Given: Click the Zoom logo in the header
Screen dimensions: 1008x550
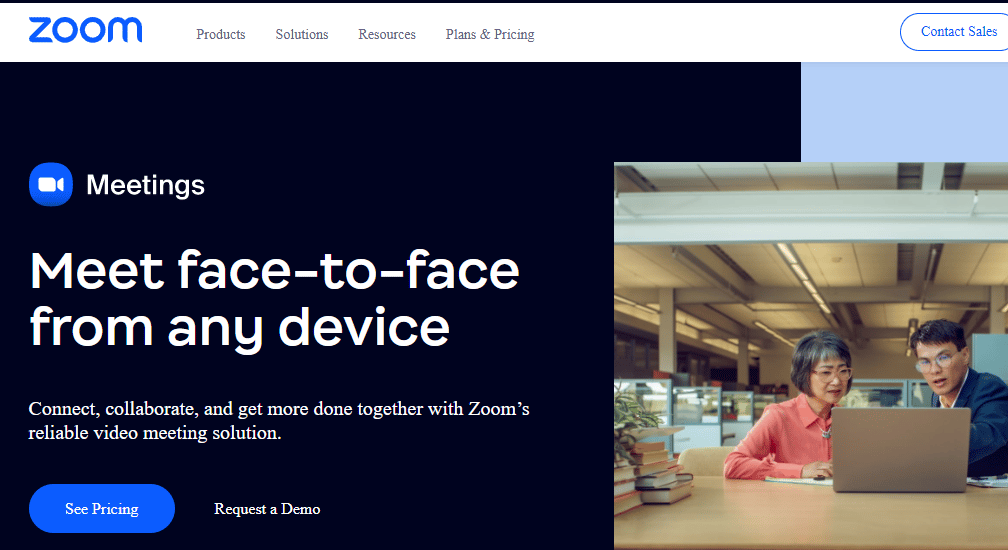Looking at the screenshot, I should [86, 30].
